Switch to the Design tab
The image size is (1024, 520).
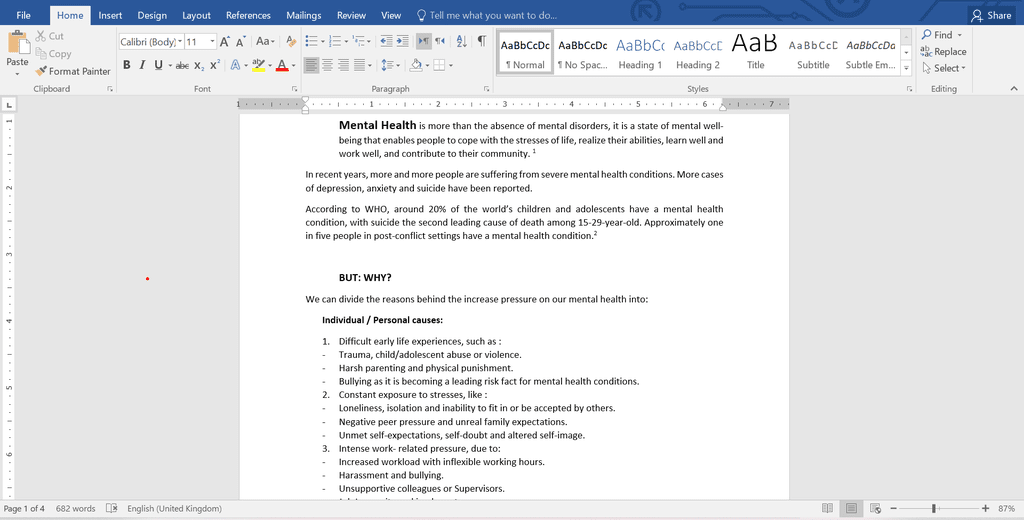point(152,15)
